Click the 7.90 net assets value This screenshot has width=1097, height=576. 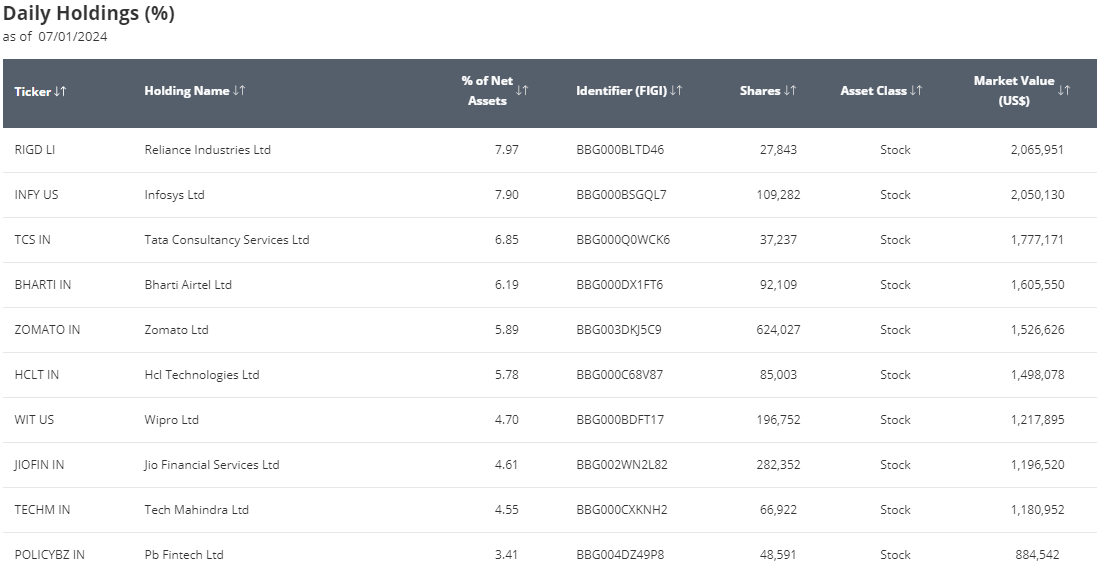pyautogui.click(x=507, y=195)
